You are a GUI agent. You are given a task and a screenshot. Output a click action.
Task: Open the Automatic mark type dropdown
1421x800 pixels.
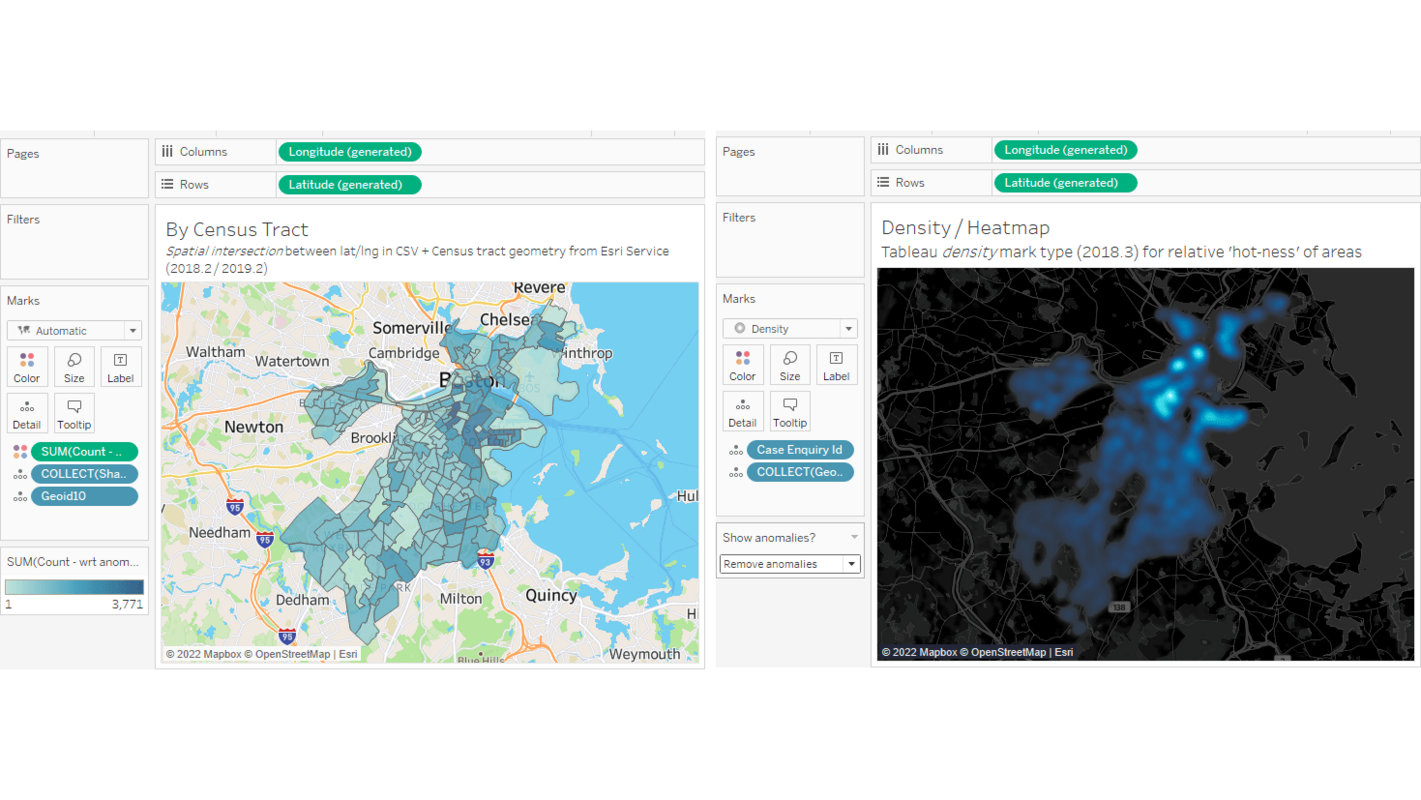tap(131, 330)
